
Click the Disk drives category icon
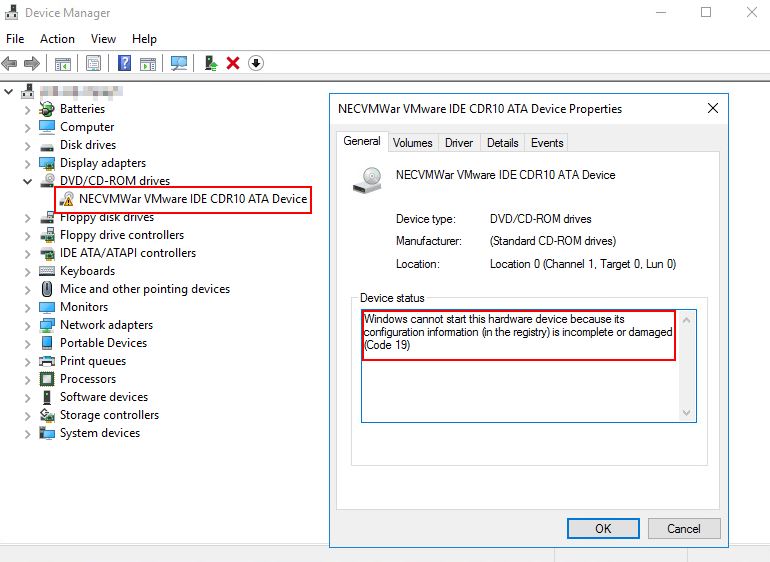point(47,146)
